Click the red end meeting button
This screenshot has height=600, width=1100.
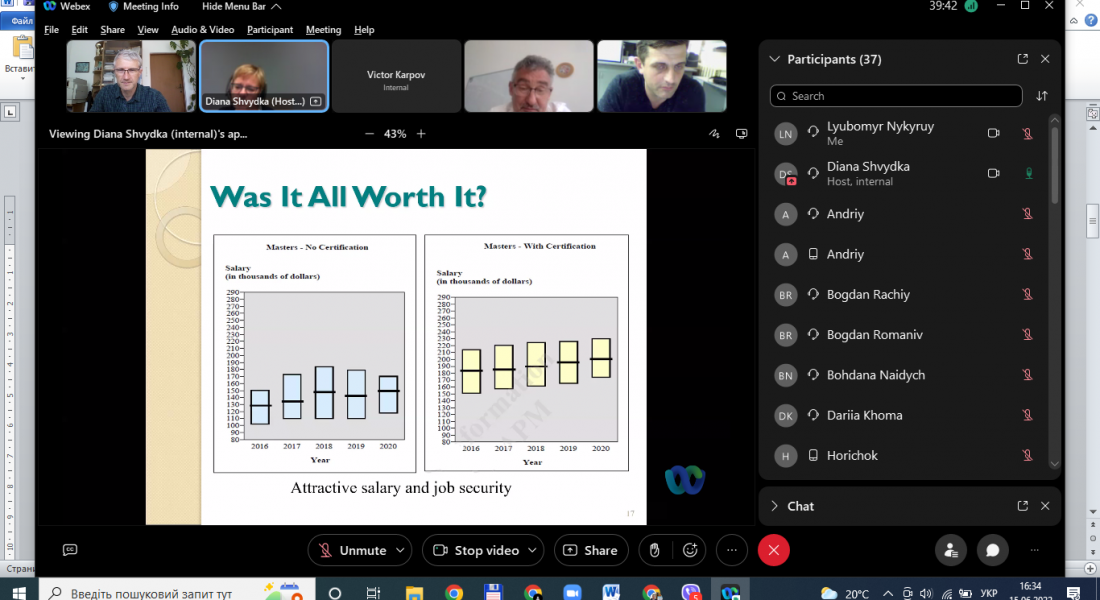tap(773, 550)
